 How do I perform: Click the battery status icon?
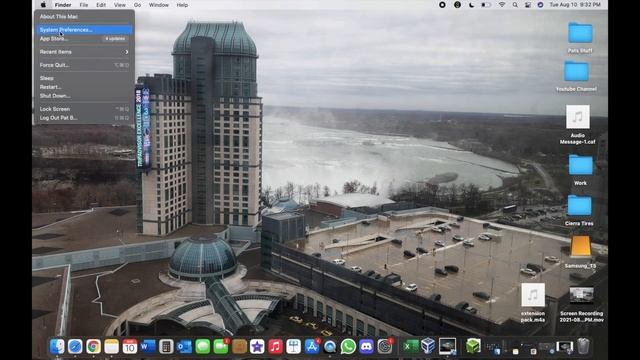point(486,5)
